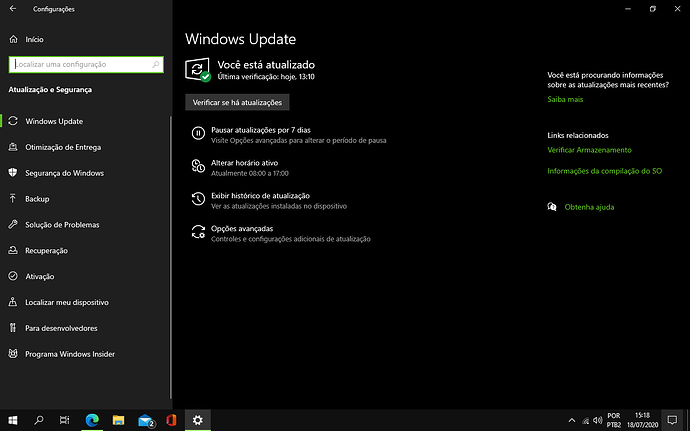Click the Ativação checkmark circle icon
Screen dimensions: 690x431
(13, 276)
